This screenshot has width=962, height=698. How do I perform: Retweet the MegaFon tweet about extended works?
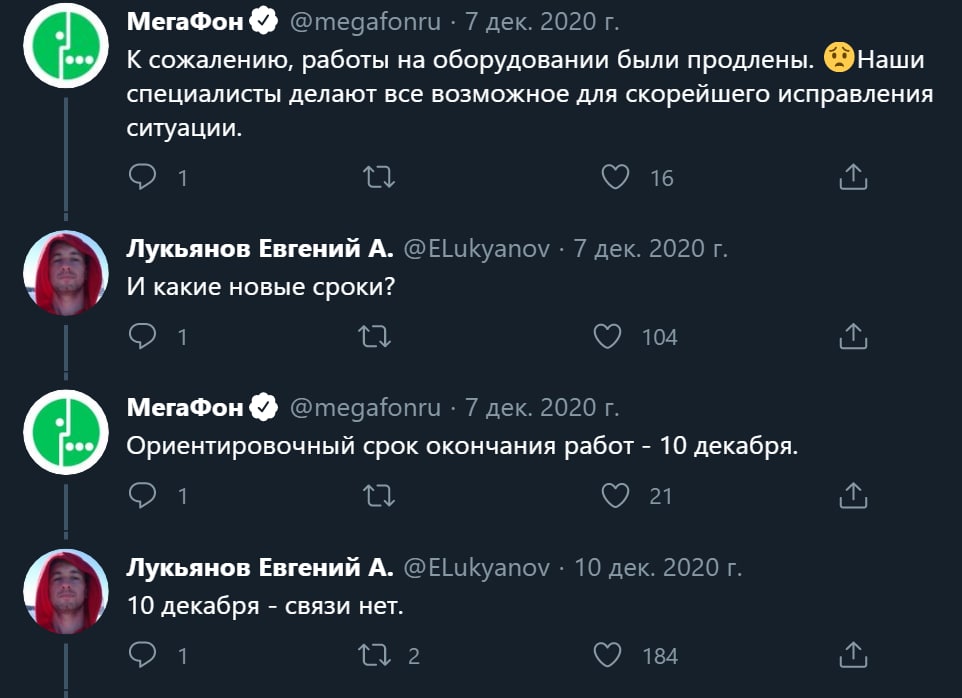point(378,178)
